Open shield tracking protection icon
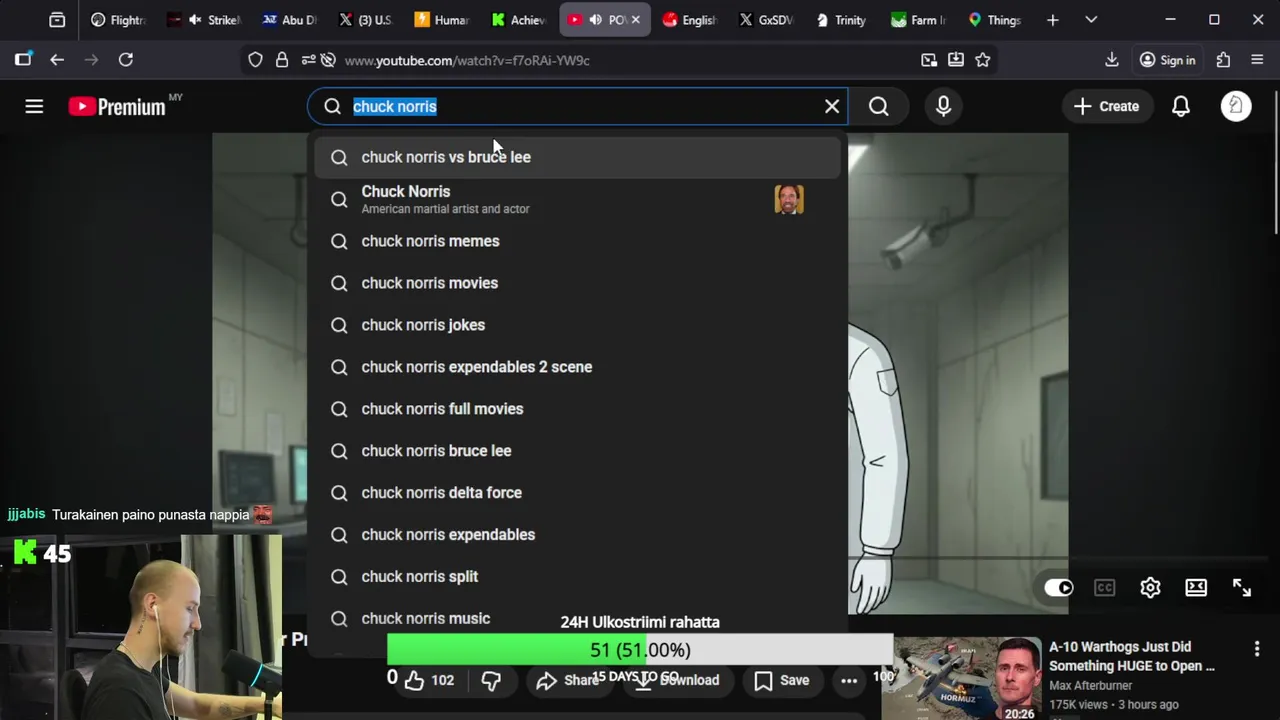 coord(255,60)
